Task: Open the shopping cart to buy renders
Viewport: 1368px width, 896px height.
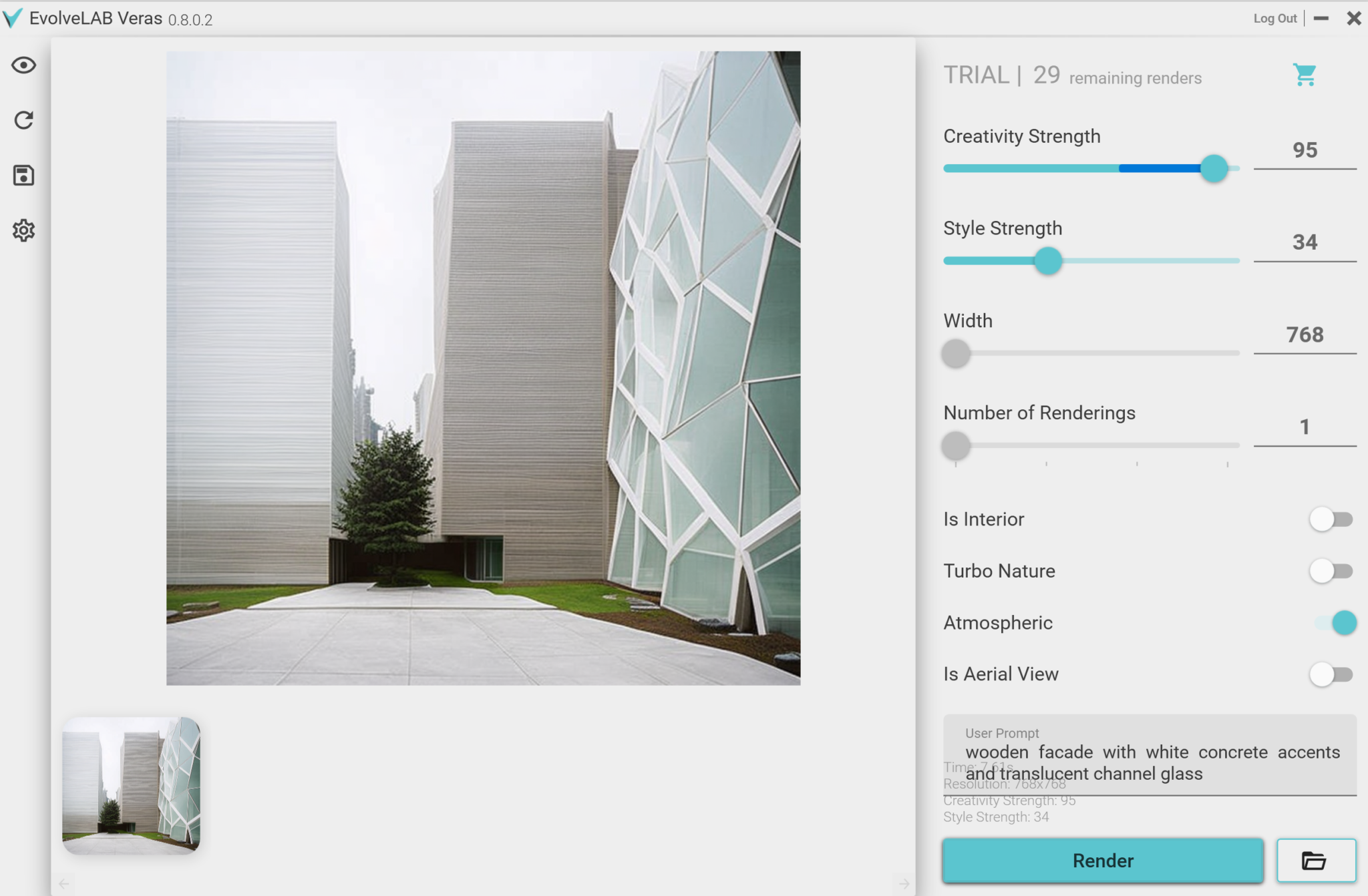Action: coord(1304,75)
